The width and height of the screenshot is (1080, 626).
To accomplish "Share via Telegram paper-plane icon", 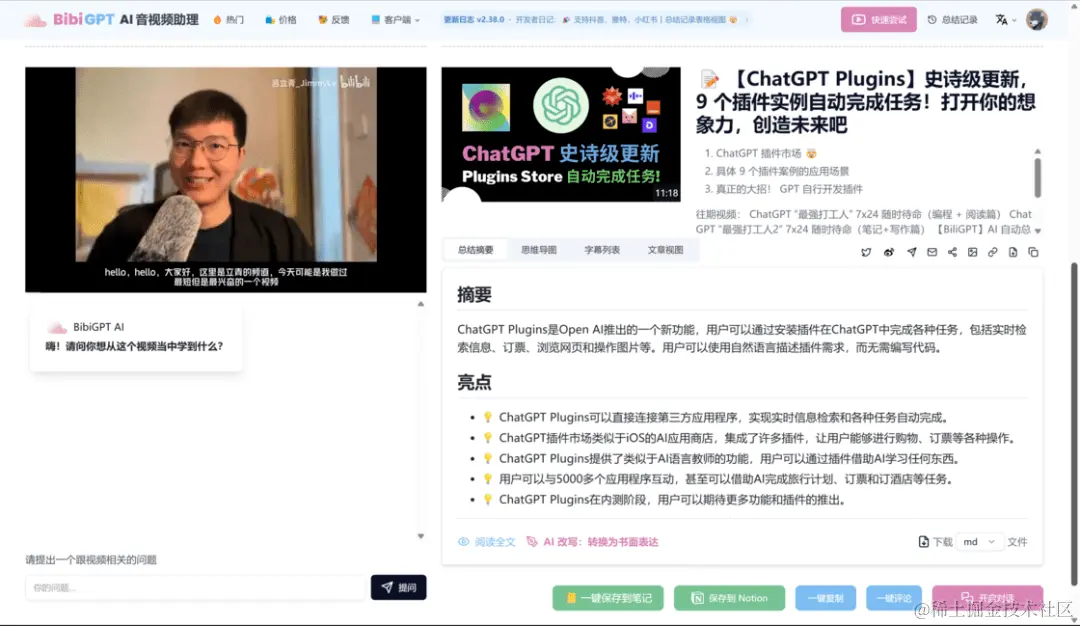I will coord(911,252).
